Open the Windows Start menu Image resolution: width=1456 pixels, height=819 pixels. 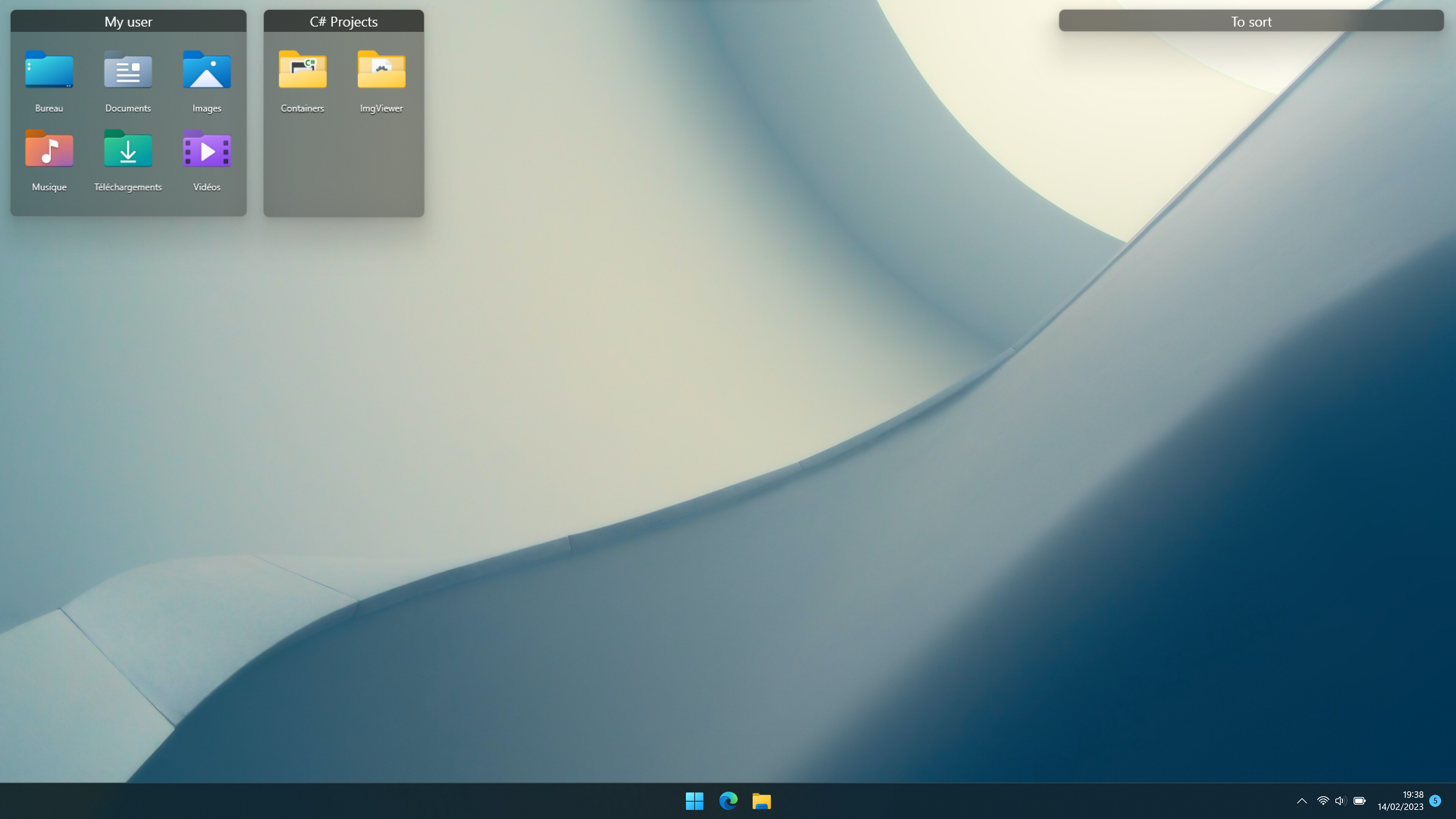click(x=694, y=801)
